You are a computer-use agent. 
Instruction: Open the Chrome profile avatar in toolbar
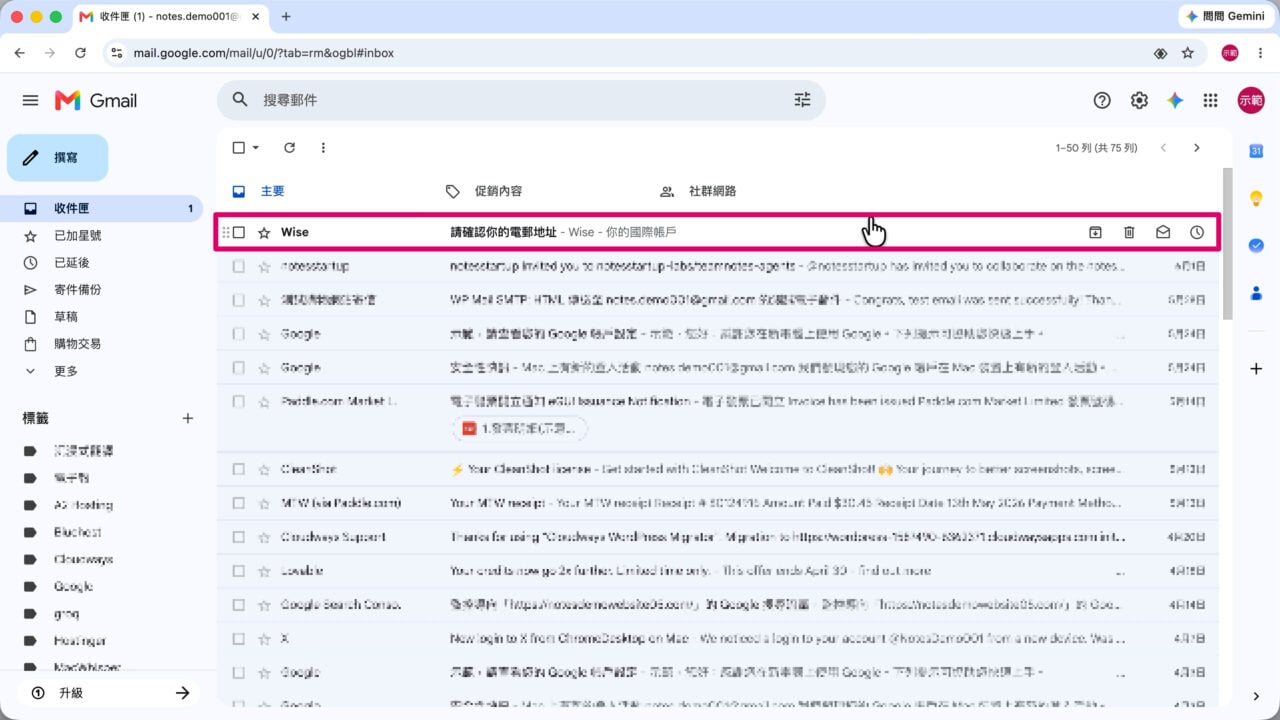pyautogui.click(x=1230, y=53)
